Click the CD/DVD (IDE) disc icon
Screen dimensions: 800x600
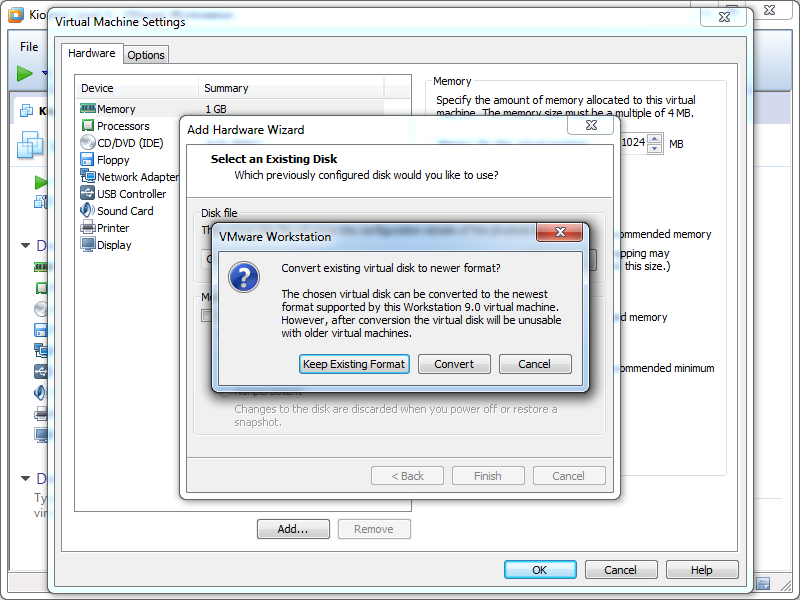[x=88, y=143]
